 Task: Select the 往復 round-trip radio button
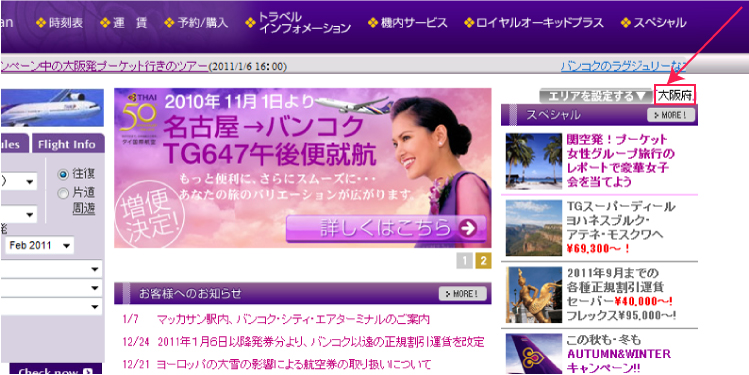point(63,174)
